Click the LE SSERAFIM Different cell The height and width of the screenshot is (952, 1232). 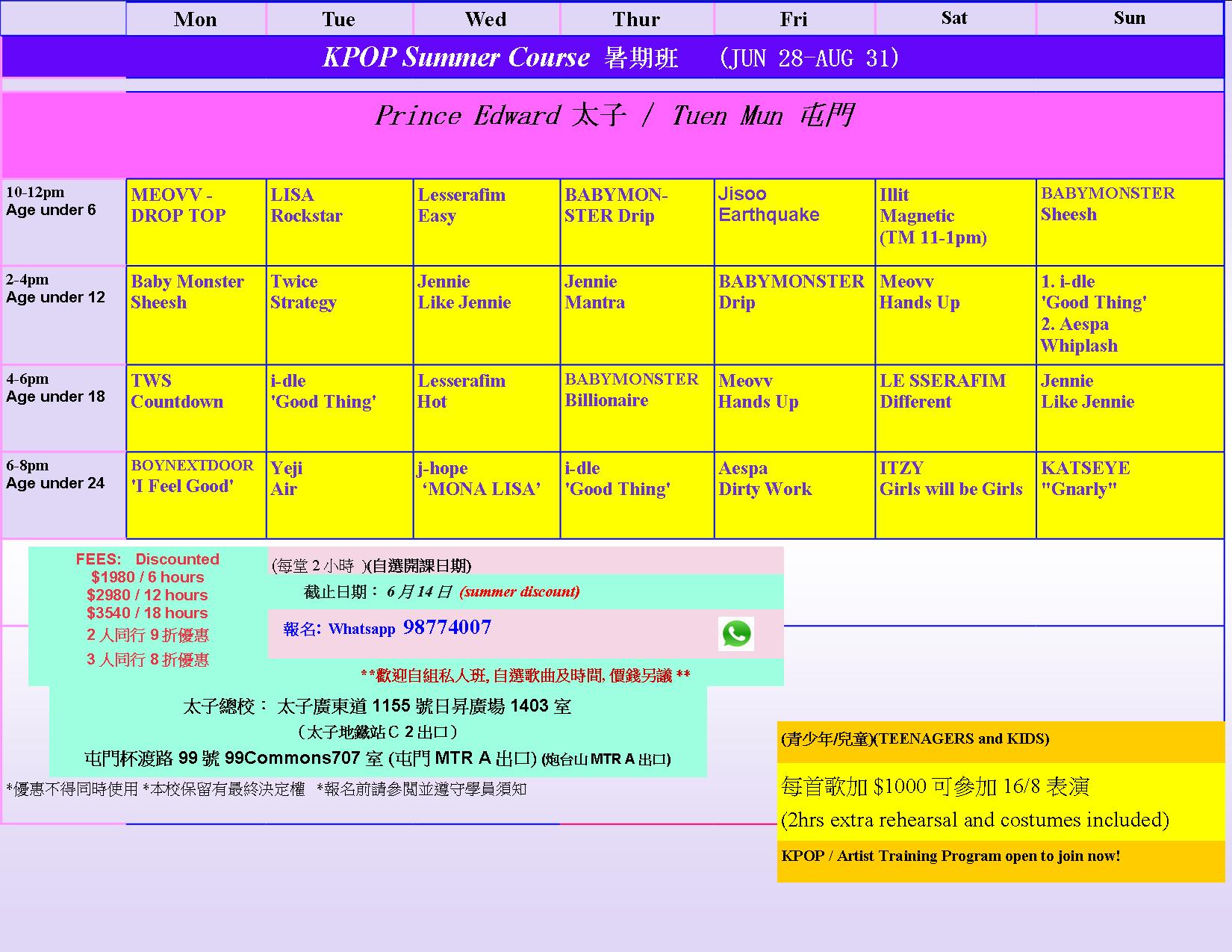(x=956, y=408)
